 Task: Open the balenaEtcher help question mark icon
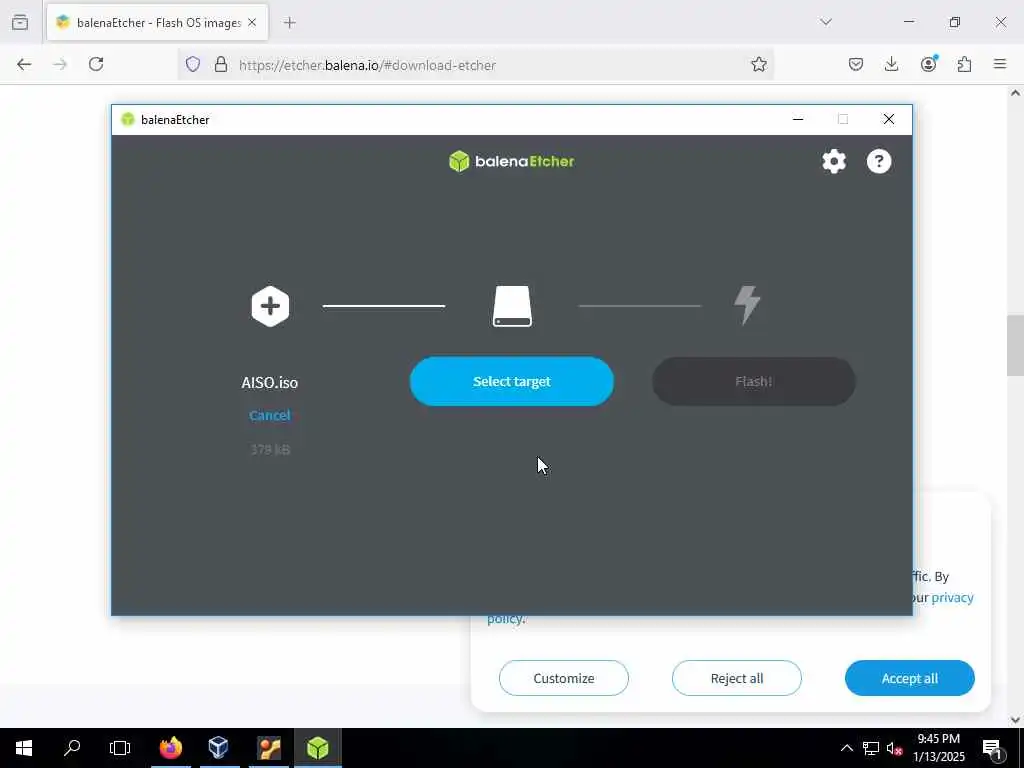[879, 161]
